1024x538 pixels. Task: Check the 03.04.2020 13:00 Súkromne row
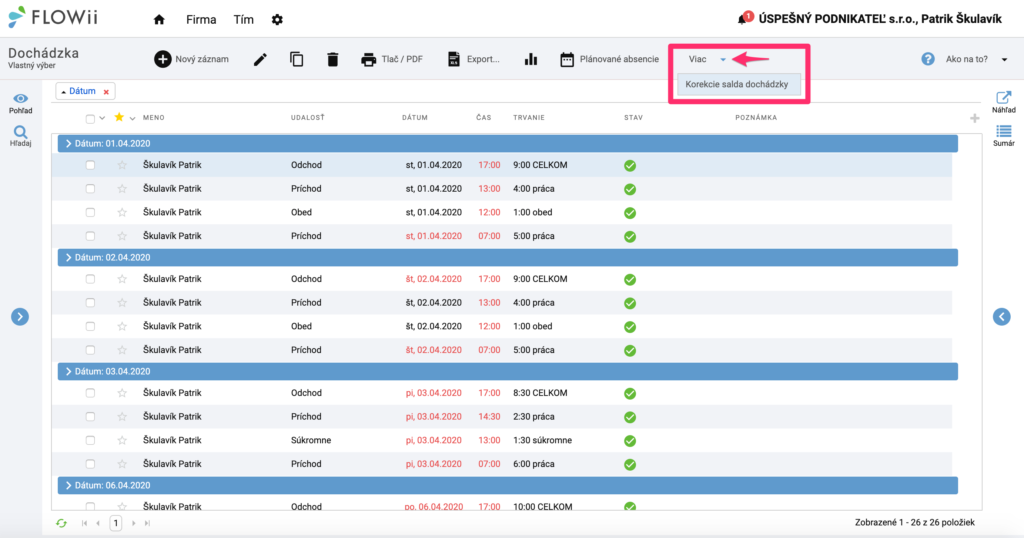[x=90, y=440]
